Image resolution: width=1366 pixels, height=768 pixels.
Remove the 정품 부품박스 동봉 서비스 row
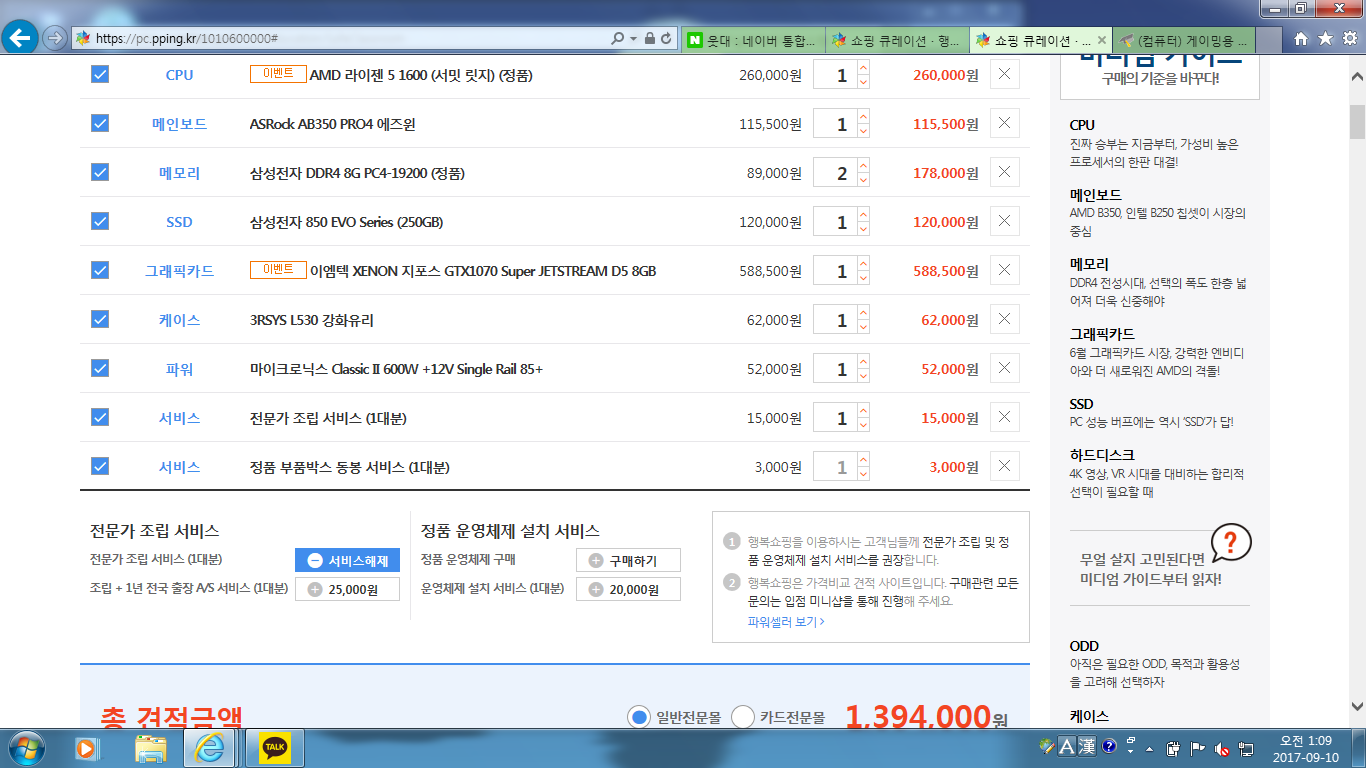[1005, 466]
